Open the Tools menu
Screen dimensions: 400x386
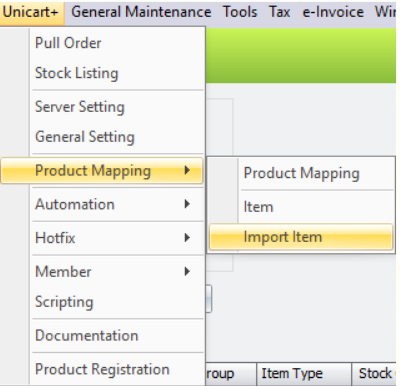point(240,13)
